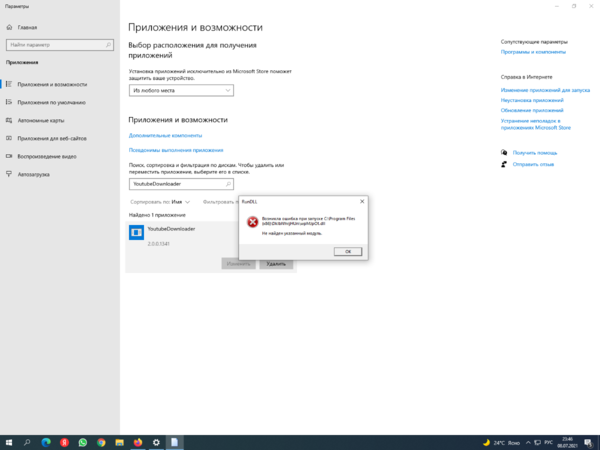The image size is (600, 450).
Task: Open Сортировать по: Имя dropdown
Action: 160,202
